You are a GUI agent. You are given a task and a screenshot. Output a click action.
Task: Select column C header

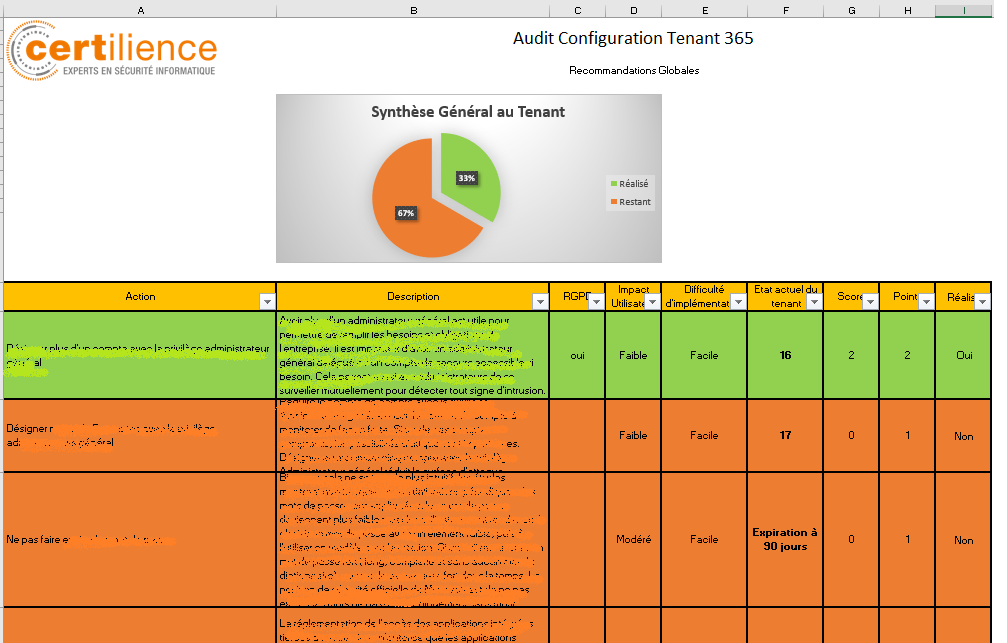[578, 10]
